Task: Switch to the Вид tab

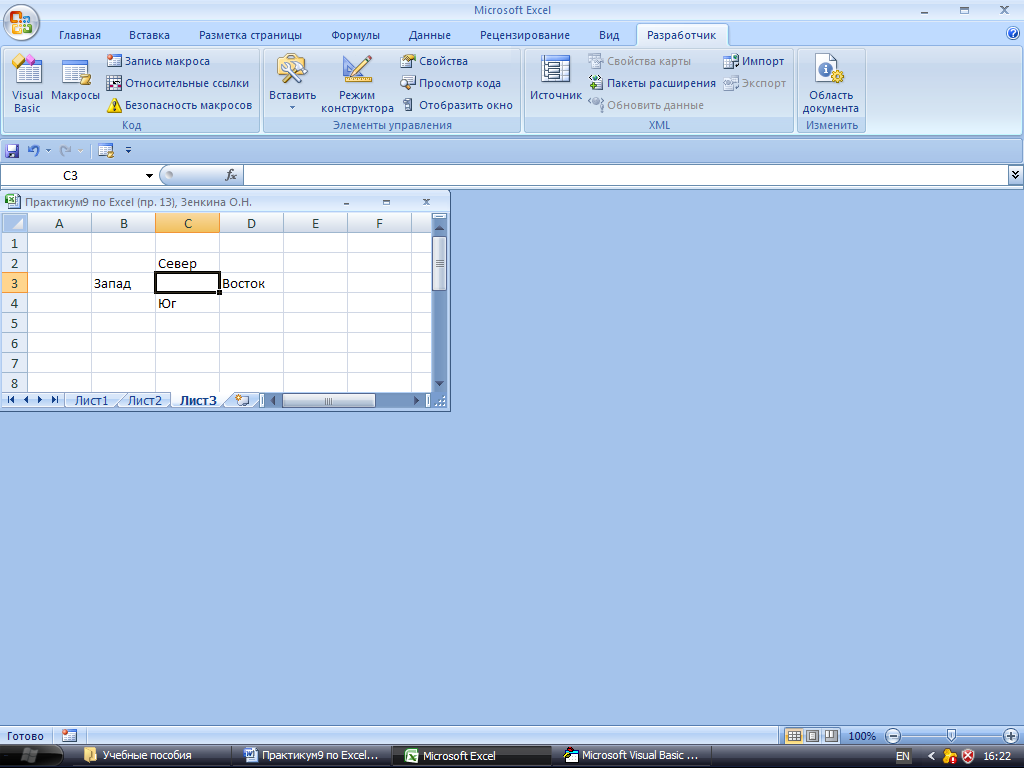Action: coord(609,35)
